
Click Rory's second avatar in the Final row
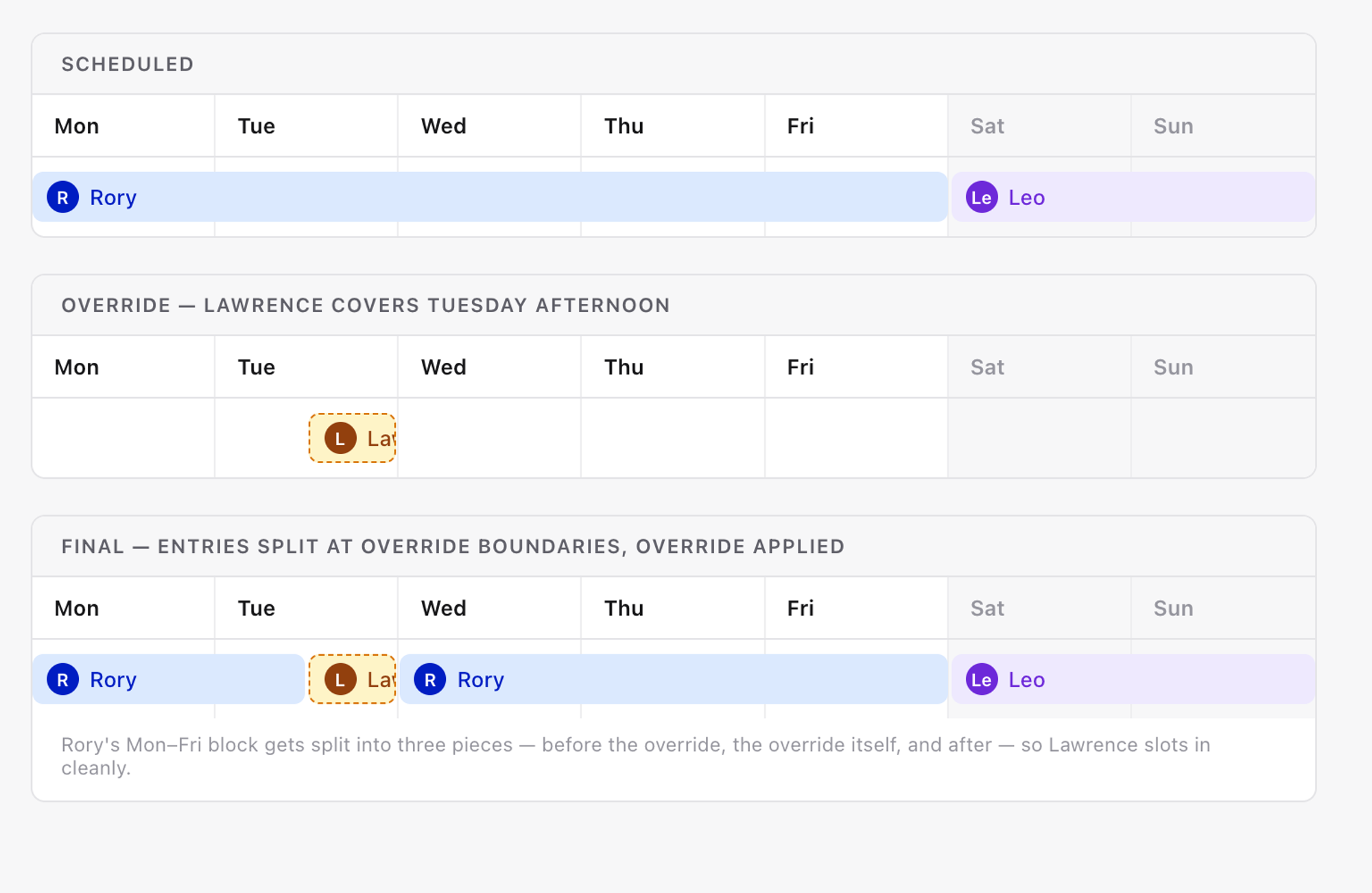tap(430, 680)
